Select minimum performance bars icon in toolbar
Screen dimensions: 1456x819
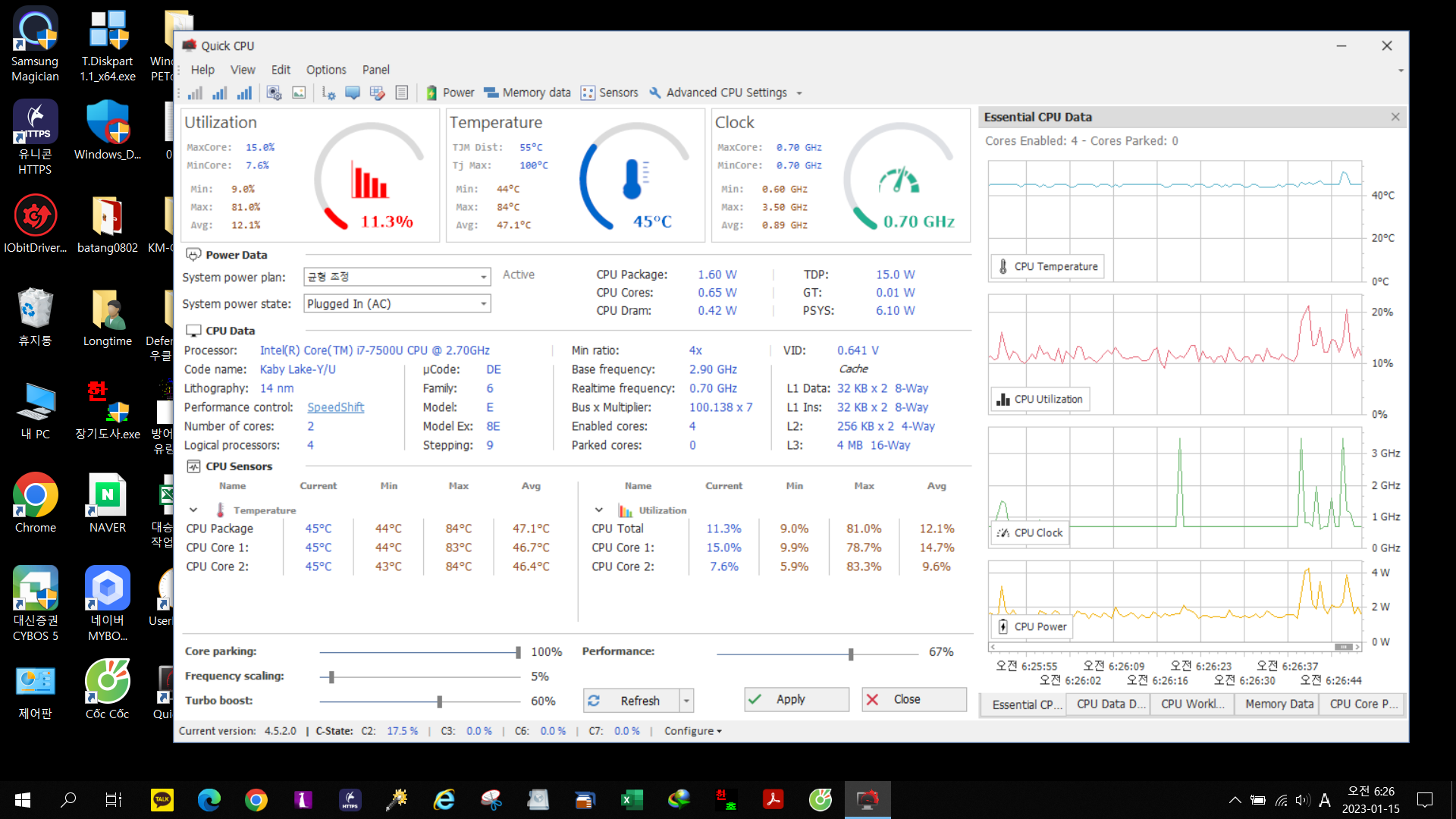[195, 93]
